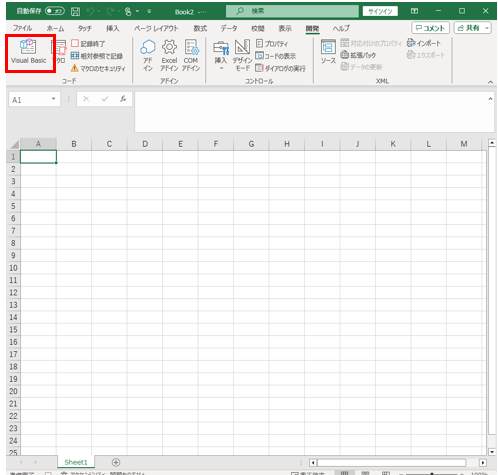Open the Visual Basic editor
The width and height of the screenshot is (498, 475).
click(x=29, y=52)
